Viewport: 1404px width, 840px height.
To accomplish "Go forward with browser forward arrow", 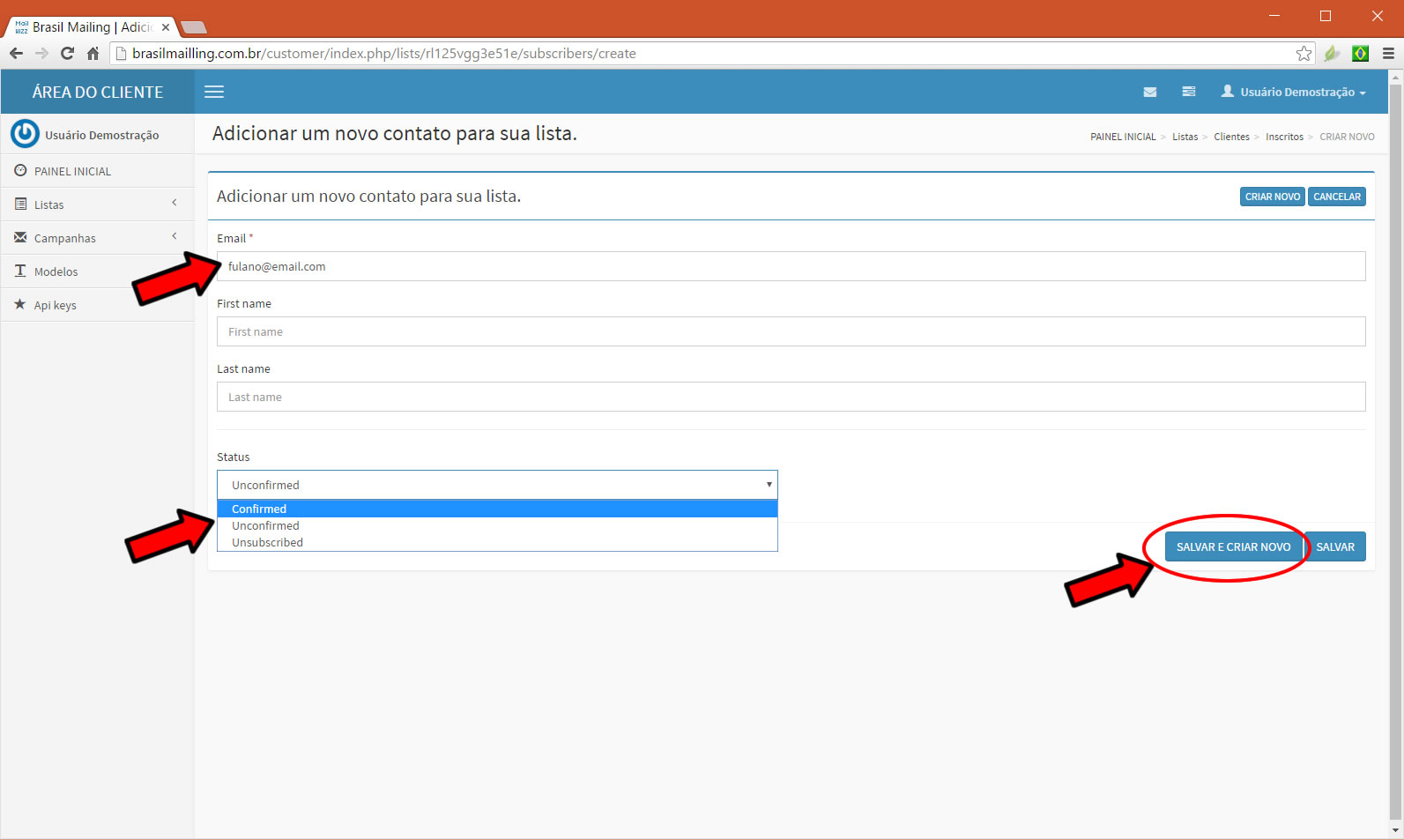I will pos(41,53).
